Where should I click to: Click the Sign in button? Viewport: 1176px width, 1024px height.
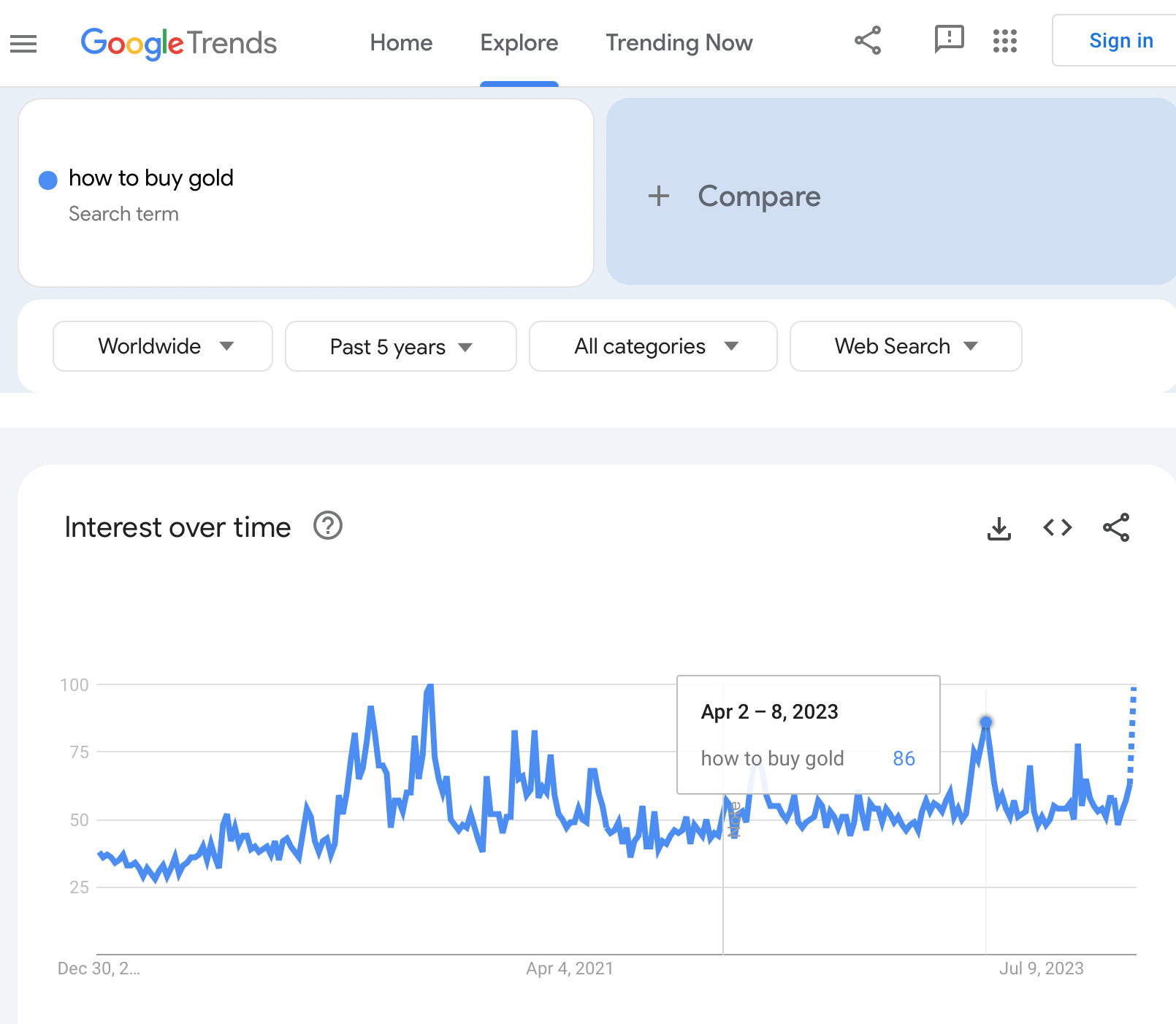(x=1120, y=41)
